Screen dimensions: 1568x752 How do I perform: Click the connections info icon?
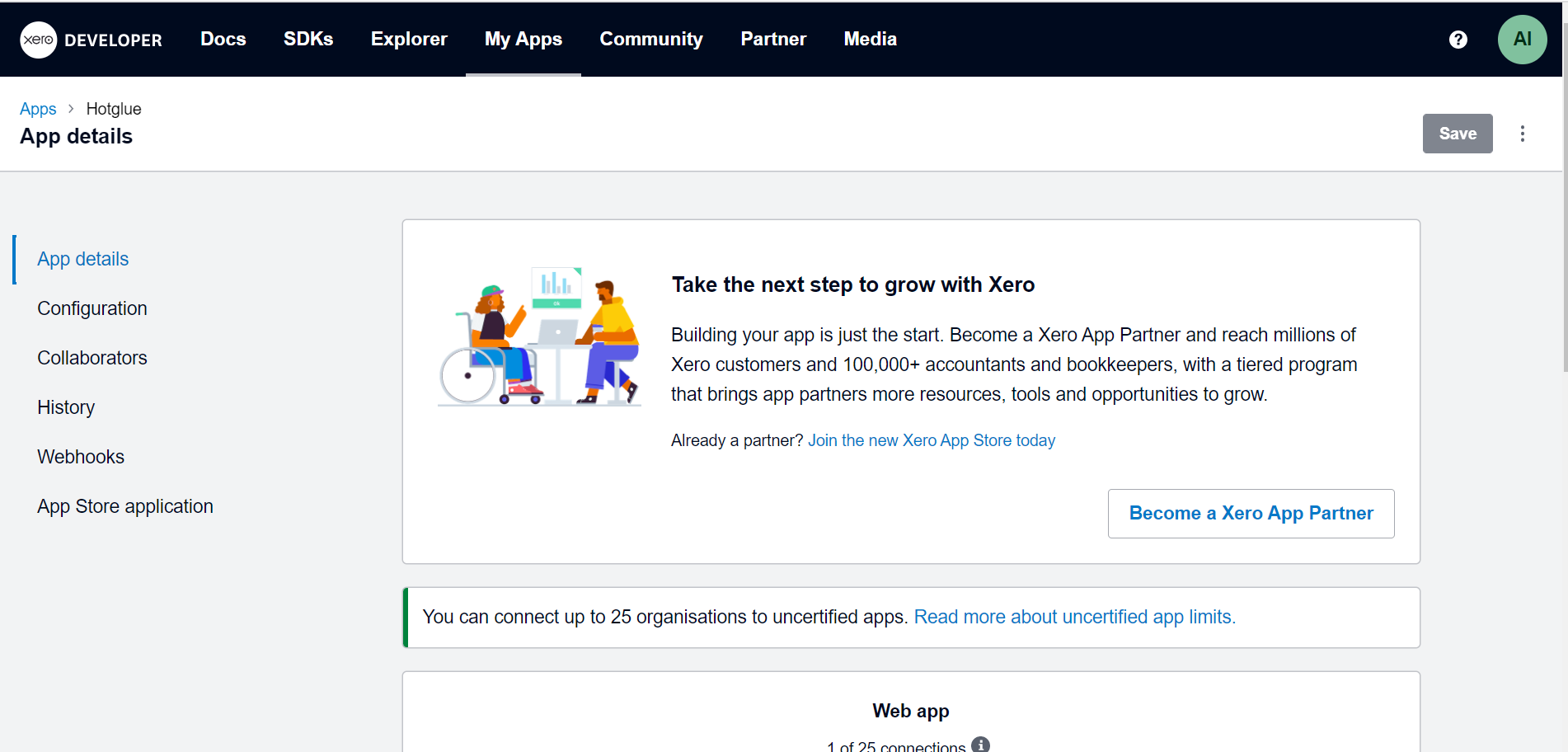(980, 745)
